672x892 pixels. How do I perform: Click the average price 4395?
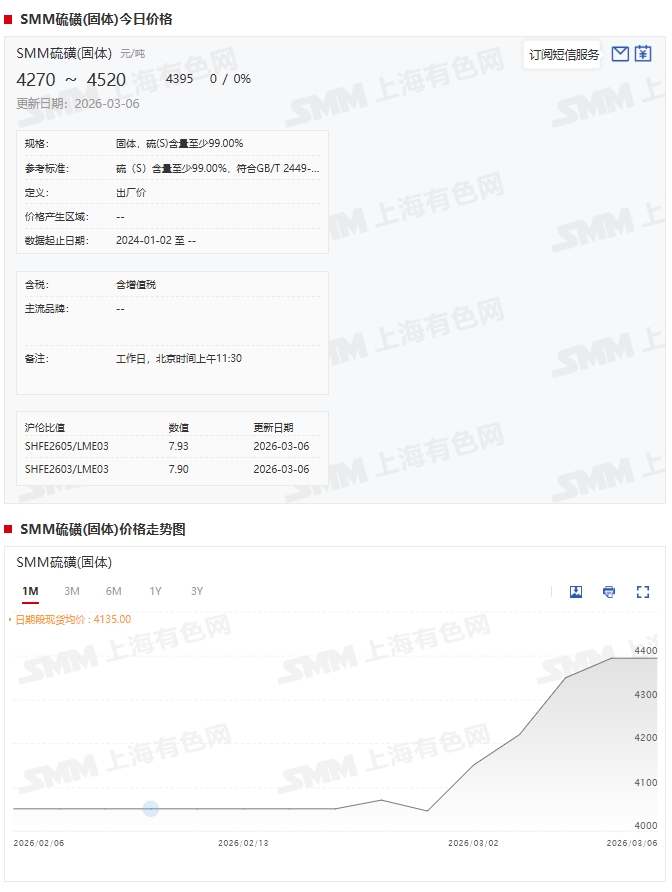tap(179, 79)
